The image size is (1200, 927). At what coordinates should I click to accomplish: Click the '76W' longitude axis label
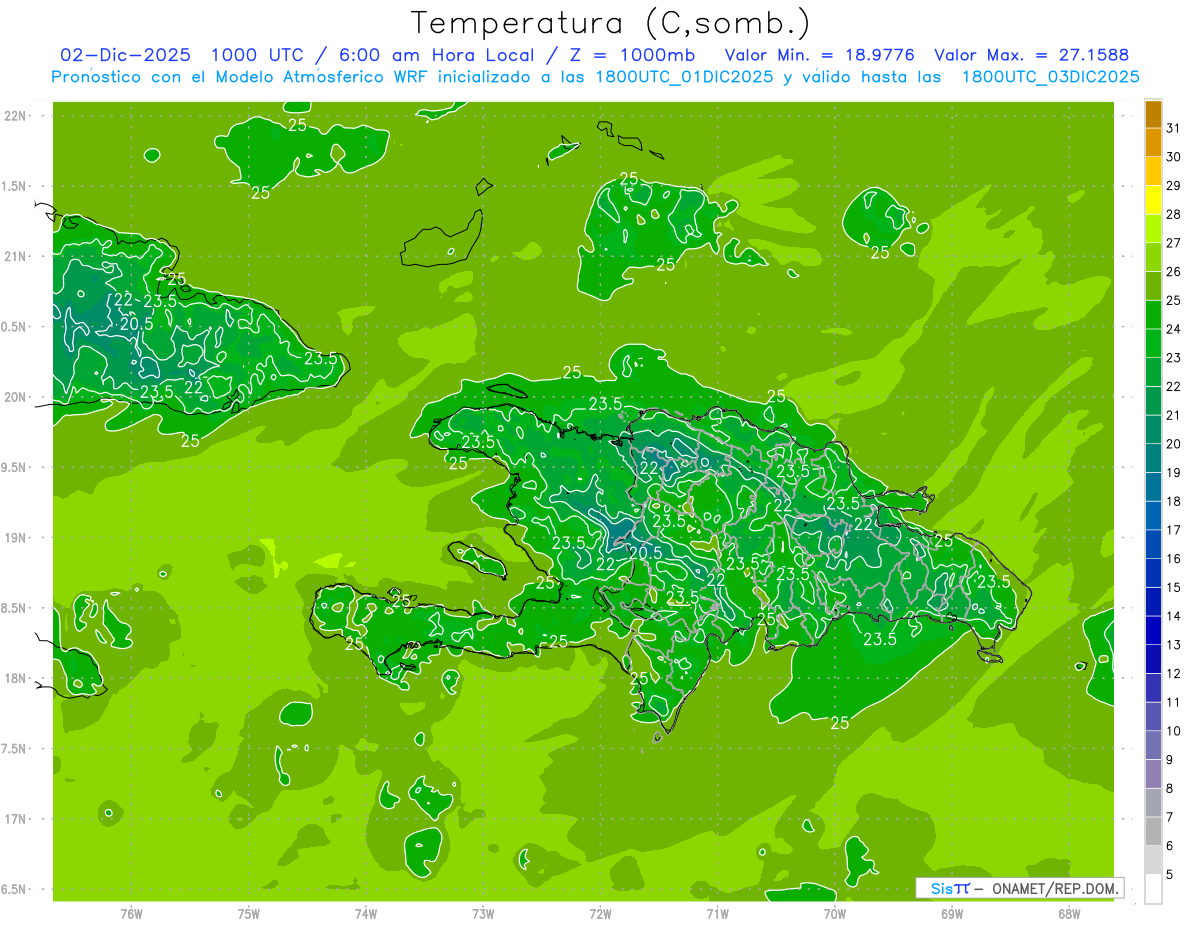tap(131, 913)
